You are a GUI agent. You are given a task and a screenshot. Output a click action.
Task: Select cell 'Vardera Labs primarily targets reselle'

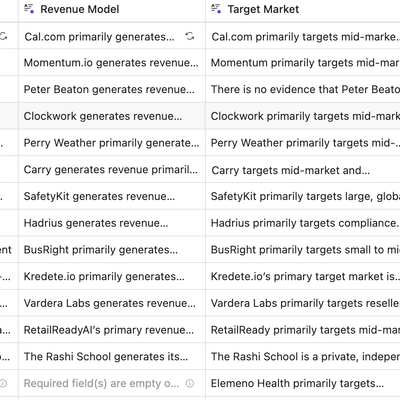tap(303, 303)
